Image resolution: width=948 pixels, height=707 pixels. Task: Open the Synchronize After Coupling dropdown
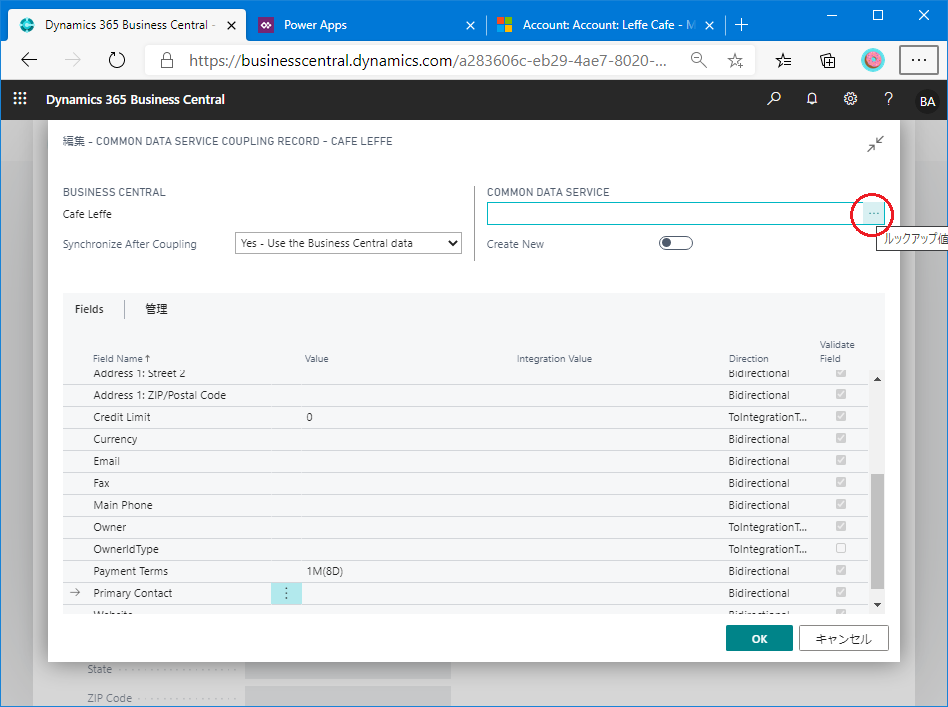pyautogui.click(x=348, y=243)
